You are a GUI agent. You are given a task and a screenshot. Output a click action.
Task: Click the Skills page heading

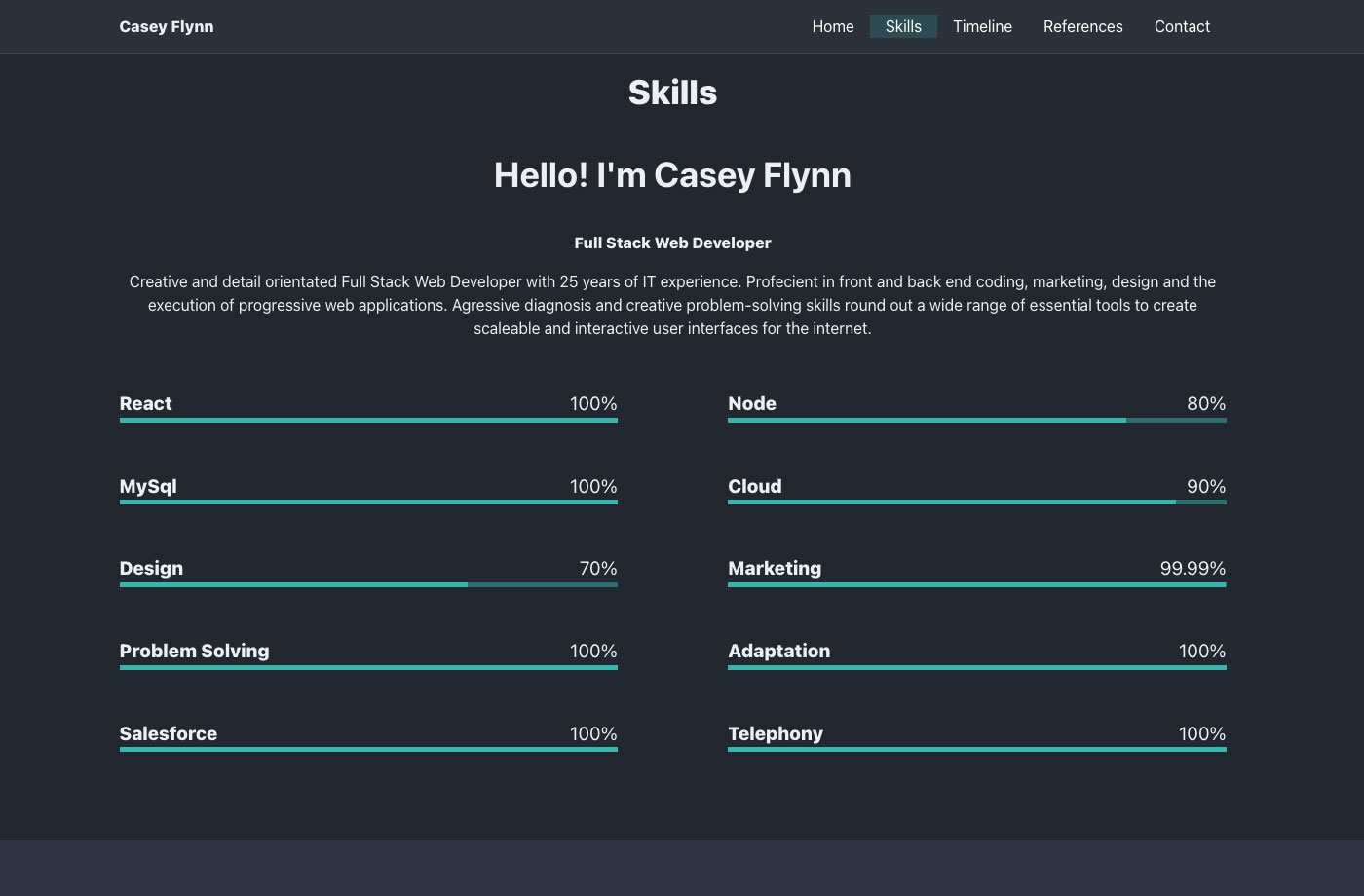click(672, 93)
